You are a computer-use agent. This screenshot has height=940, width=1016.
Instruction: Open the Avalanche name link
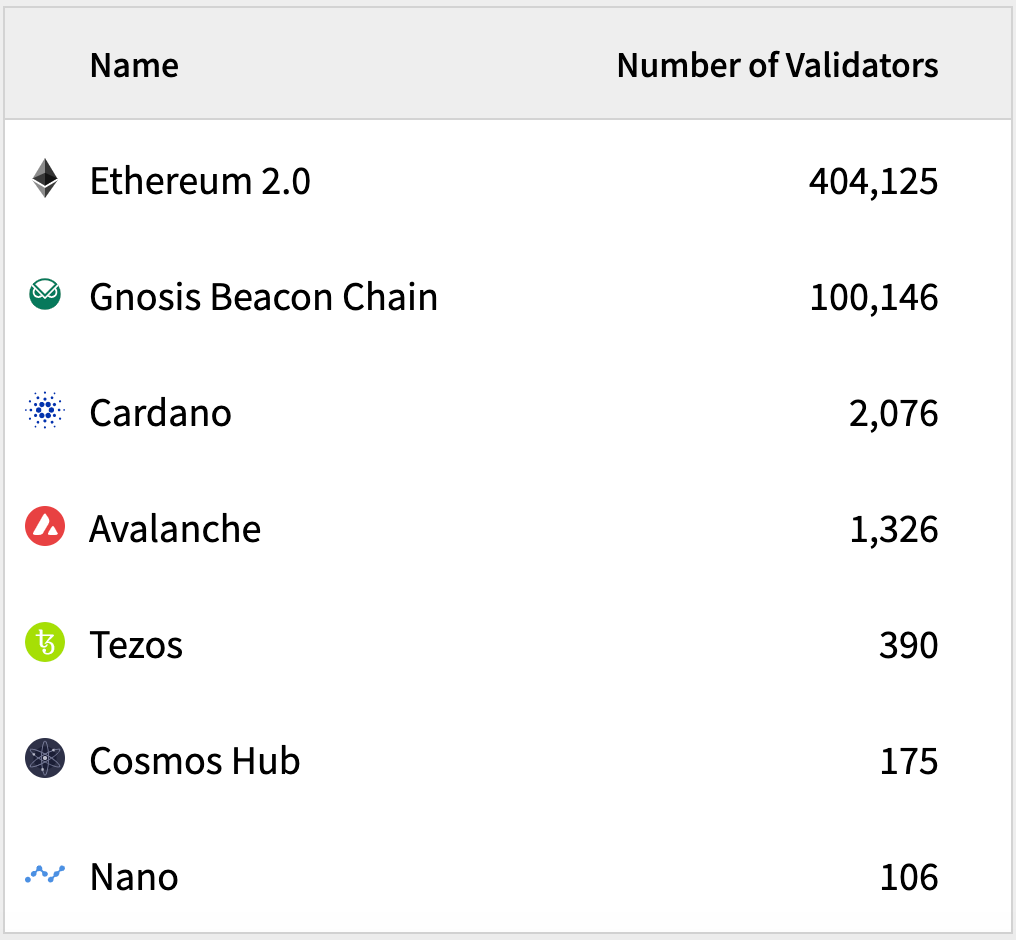click(x=175, y=529)
